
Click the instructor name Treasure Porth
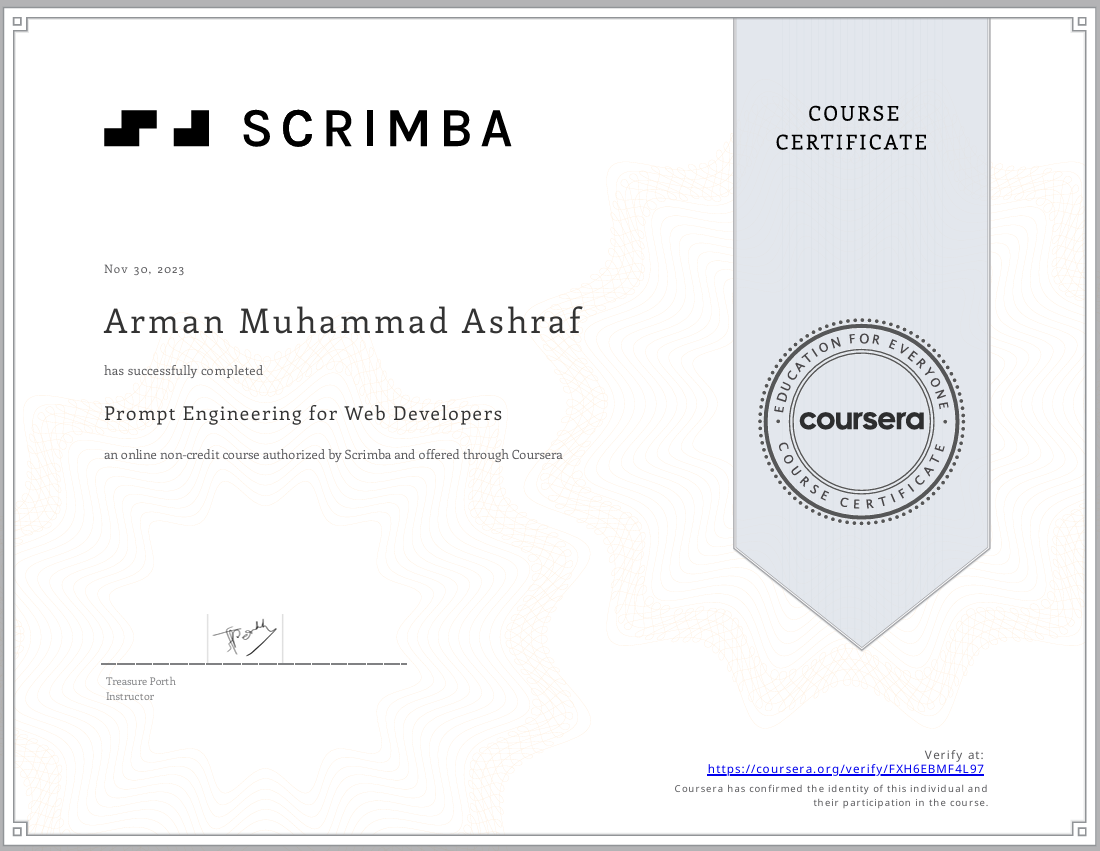(141, 681)
